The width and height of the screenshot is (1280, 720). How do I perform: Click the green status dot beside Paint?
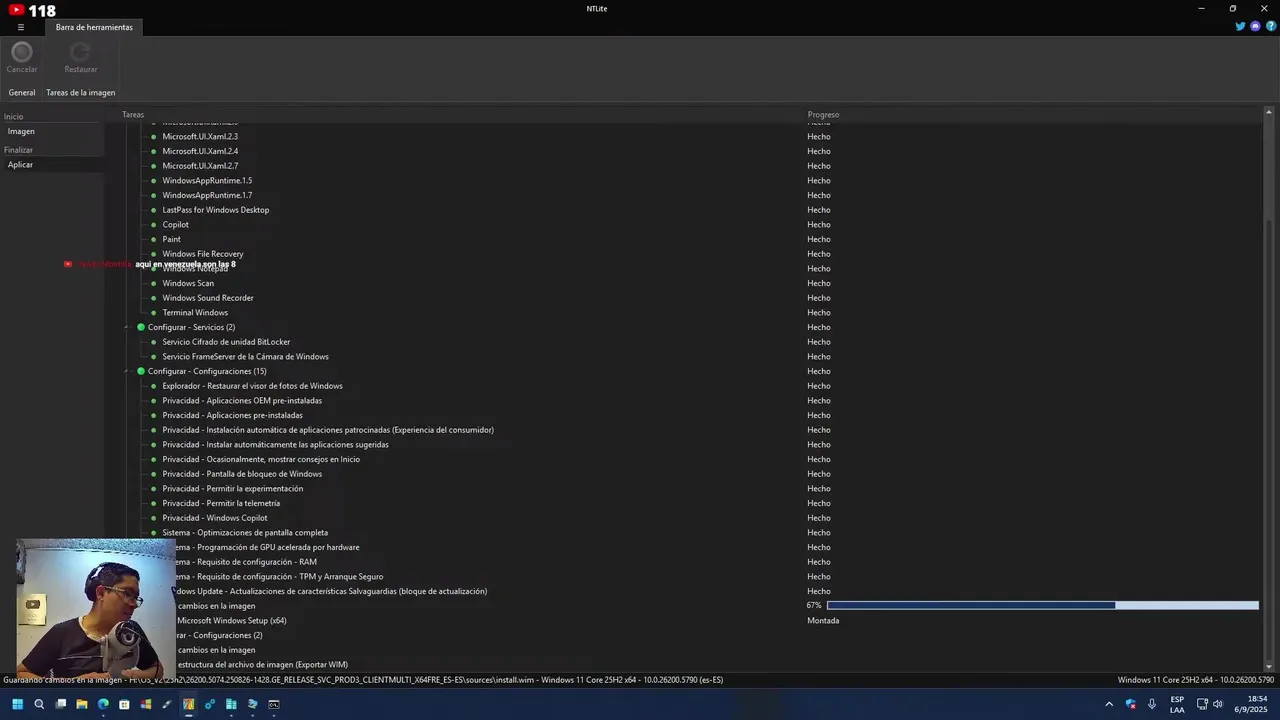click(154, 239)
